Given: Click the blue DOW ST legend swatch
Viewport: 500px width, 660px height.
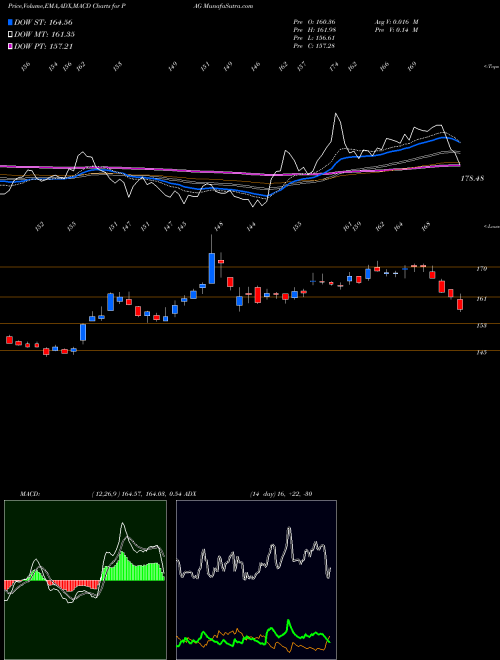Looking at the screenshot, I should point(10,22).
